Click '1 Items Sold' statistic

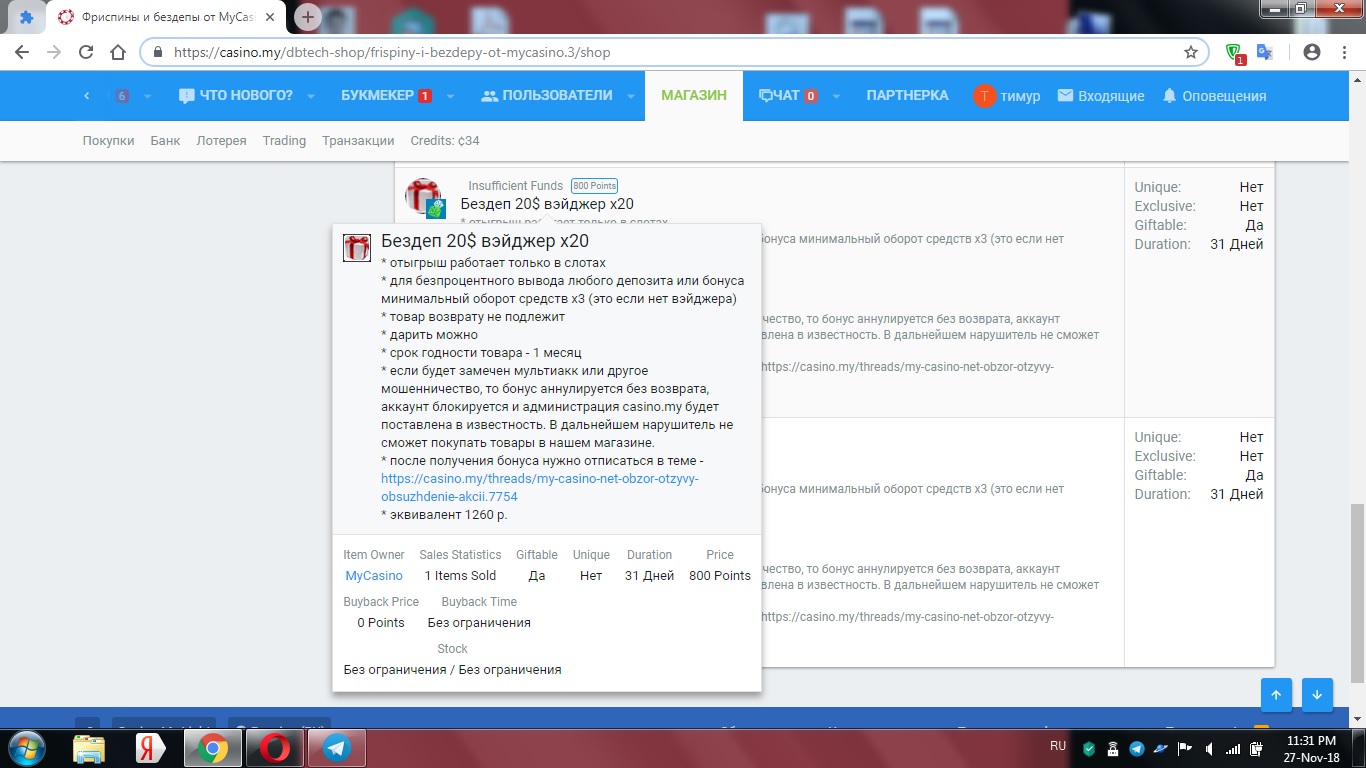click(460, 576)
